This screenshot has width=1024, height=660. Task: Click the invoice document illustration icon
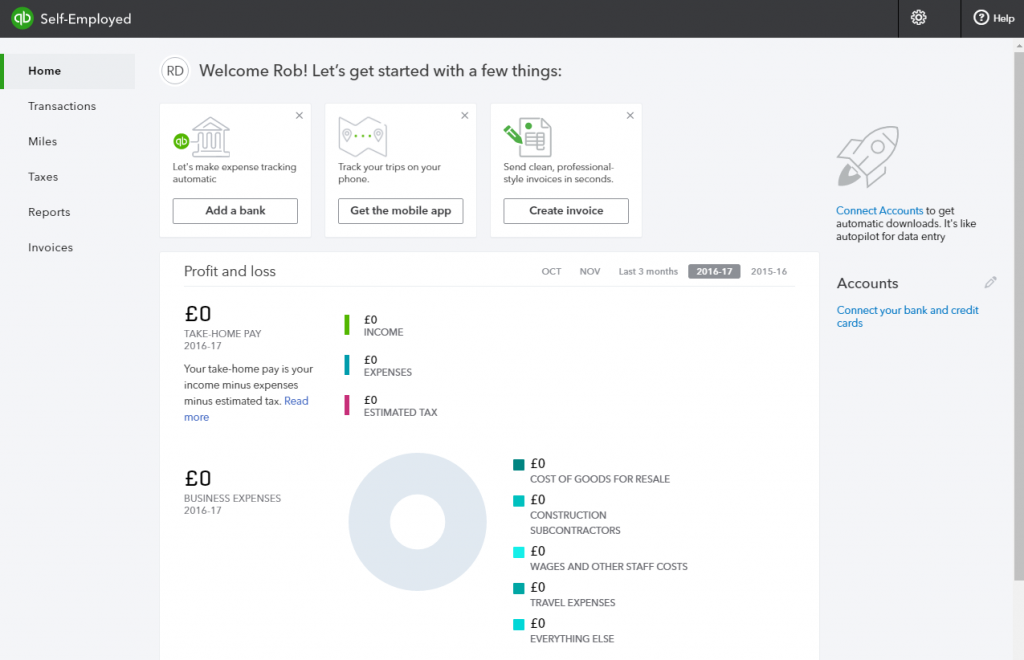tap(528, 137)
